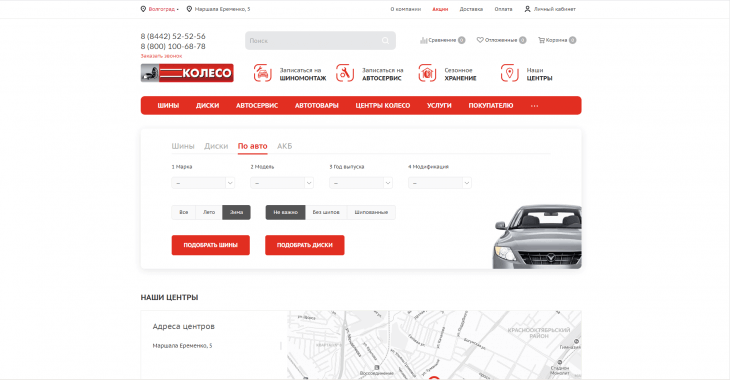Click the ПОДОБРАТЬ ШИНЫ button

pyautogui.click(x=210, y=245)
